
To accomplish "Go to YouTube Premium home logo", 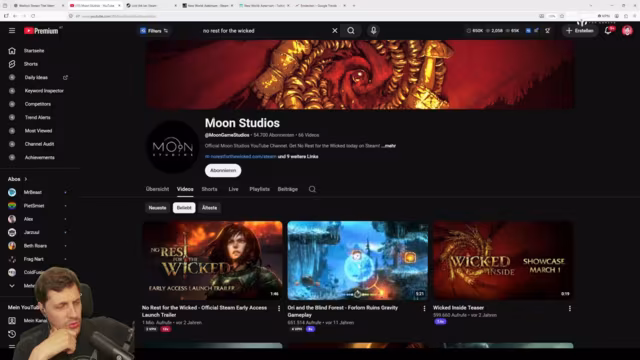I will point(41,31).
